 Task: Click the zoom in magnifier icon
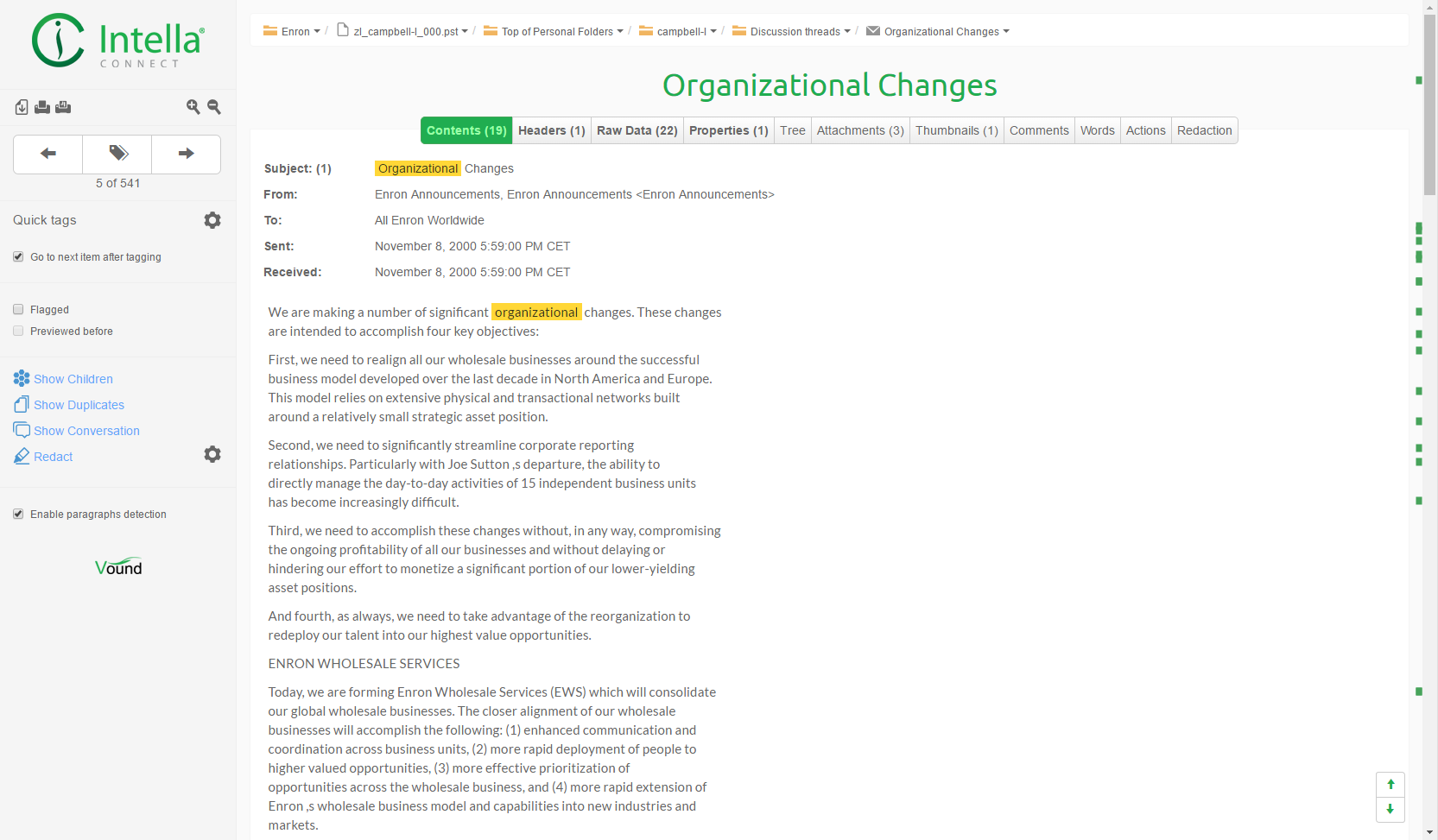(193, 107)
